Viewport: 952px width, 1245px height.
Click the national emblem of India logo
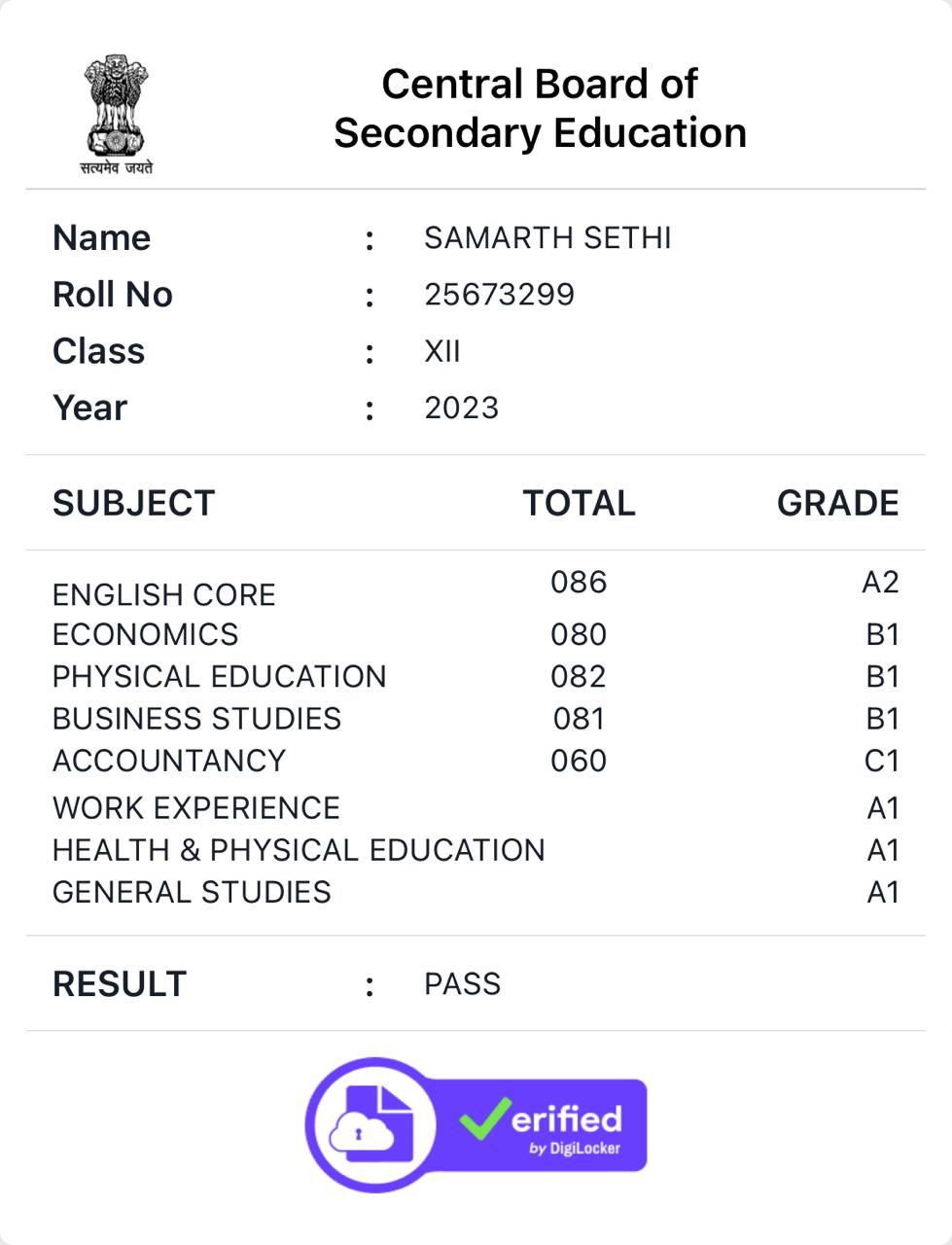click(x=117, y=115)
